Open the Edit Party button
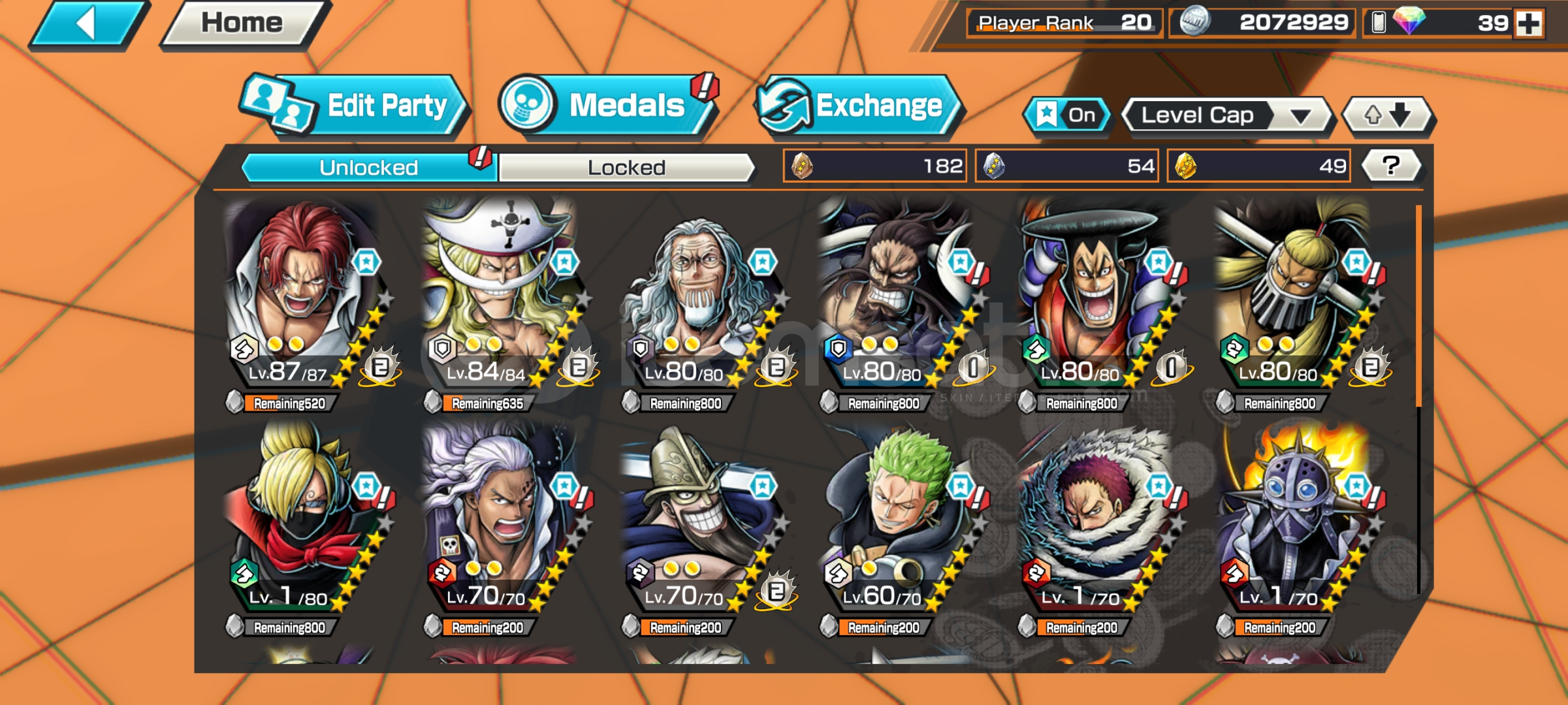1568x705 pixels. point(355,105)
